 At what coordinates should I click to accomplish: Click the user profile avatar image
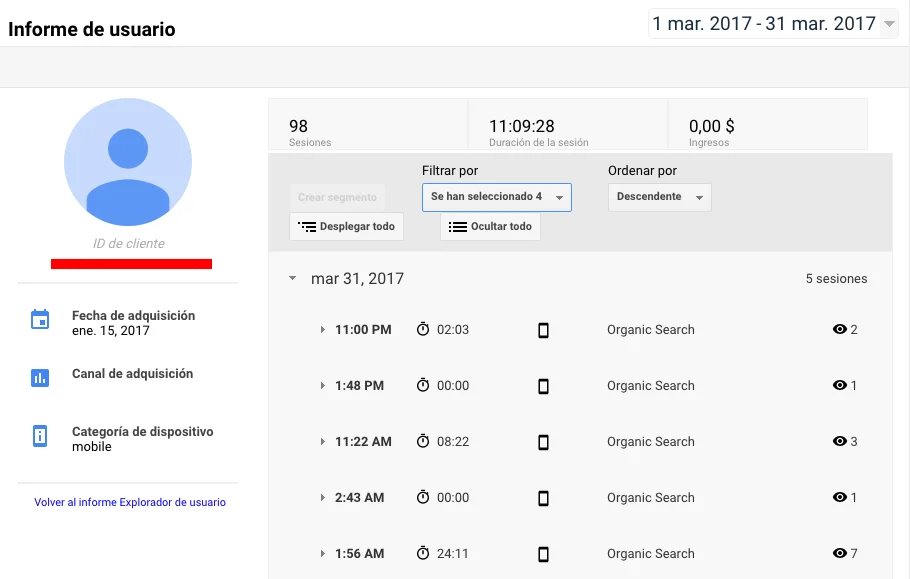coord(128,162)
